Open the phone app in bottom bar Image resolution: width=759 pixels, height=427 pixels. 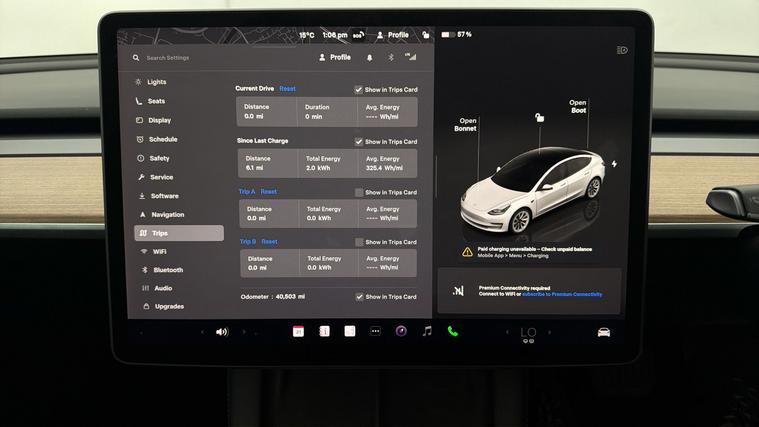click(x=452, y=331)
